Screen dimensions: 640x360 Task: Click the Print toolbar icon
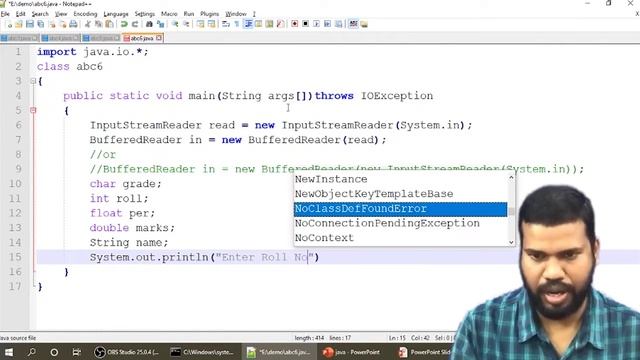point(73,24)
